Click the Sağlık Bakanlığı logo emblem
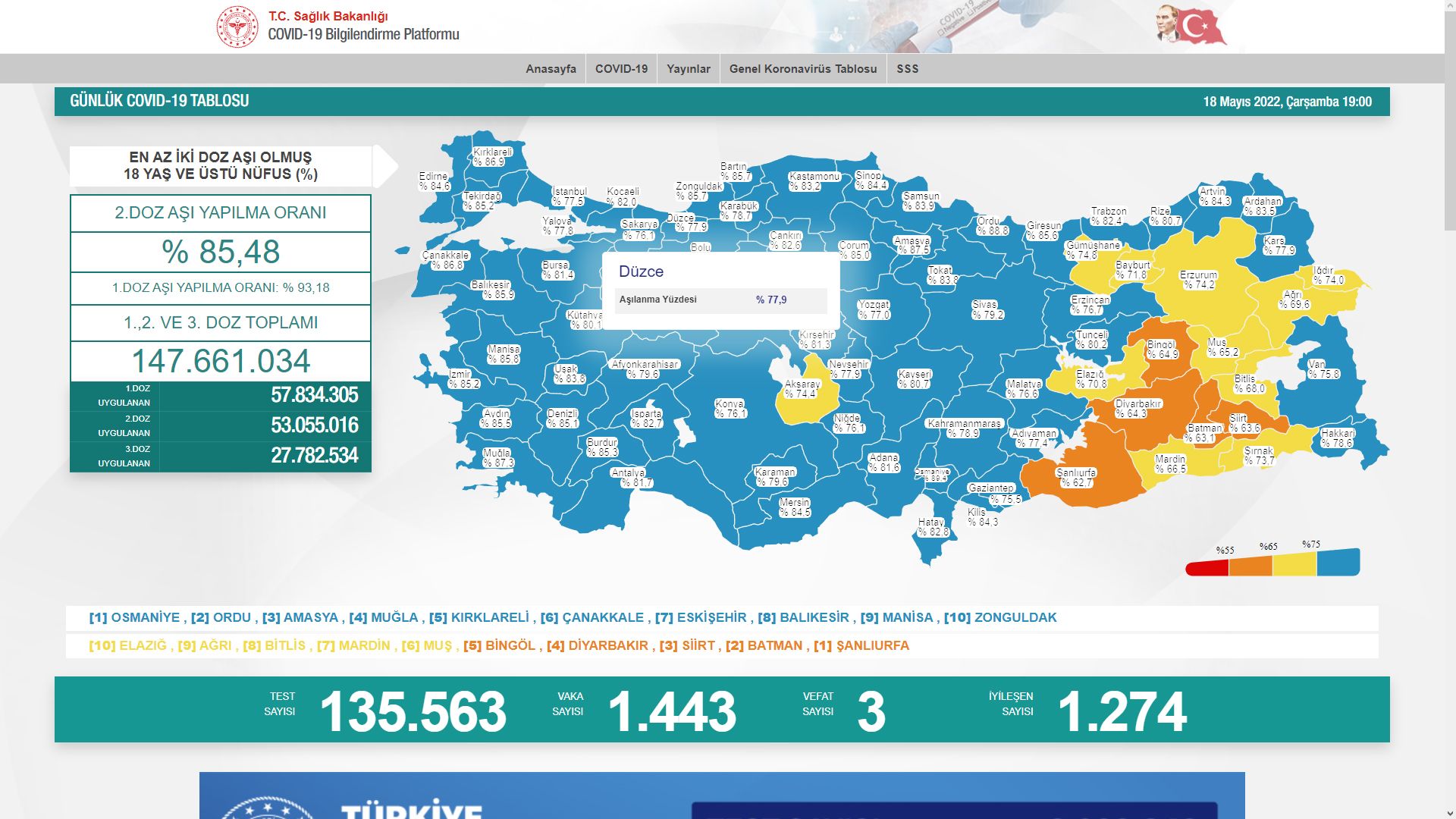 (237, 27)
